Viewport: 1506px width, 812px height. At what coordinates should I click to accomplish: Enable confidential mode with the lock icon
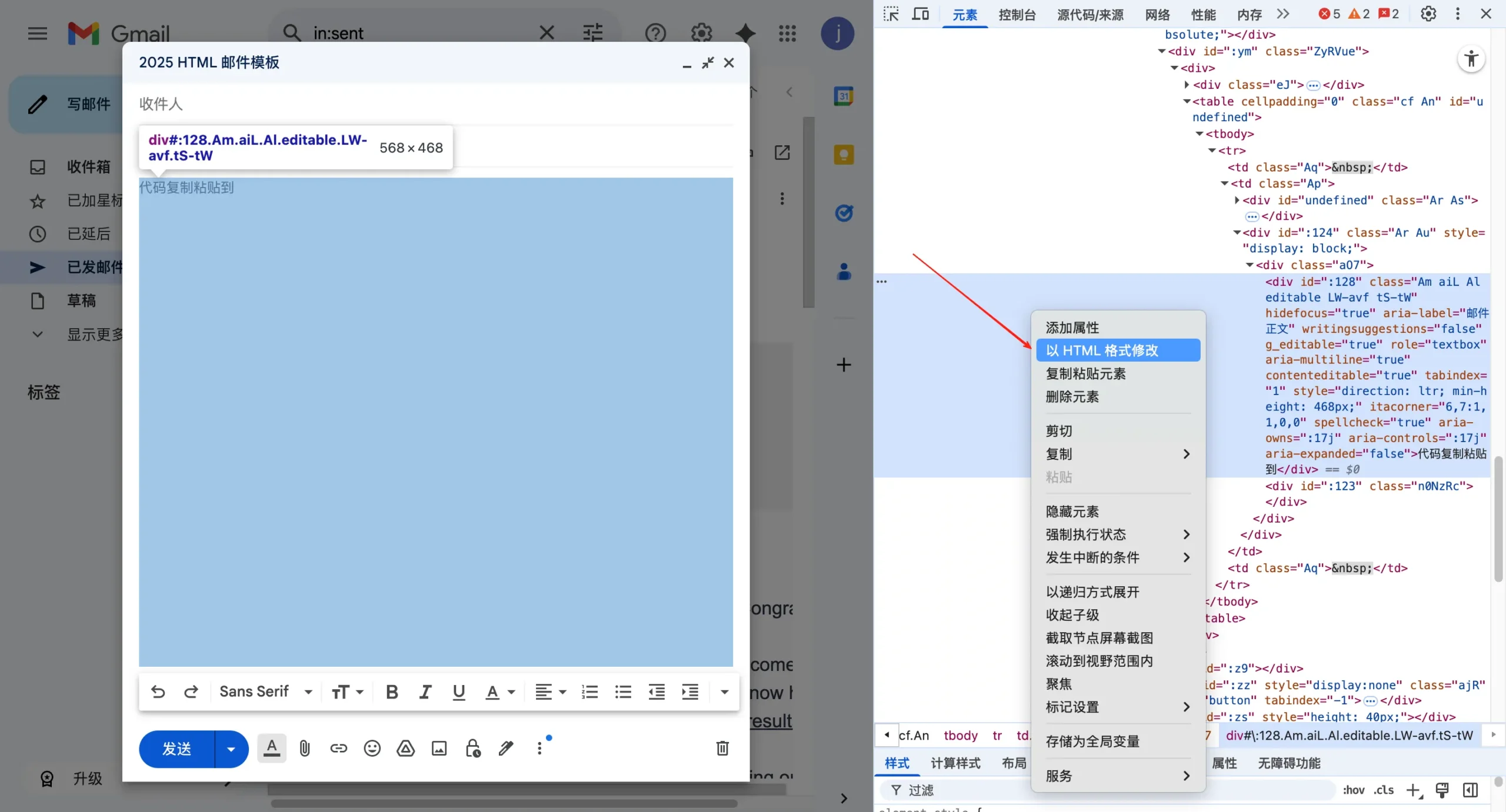pos(472,748)
